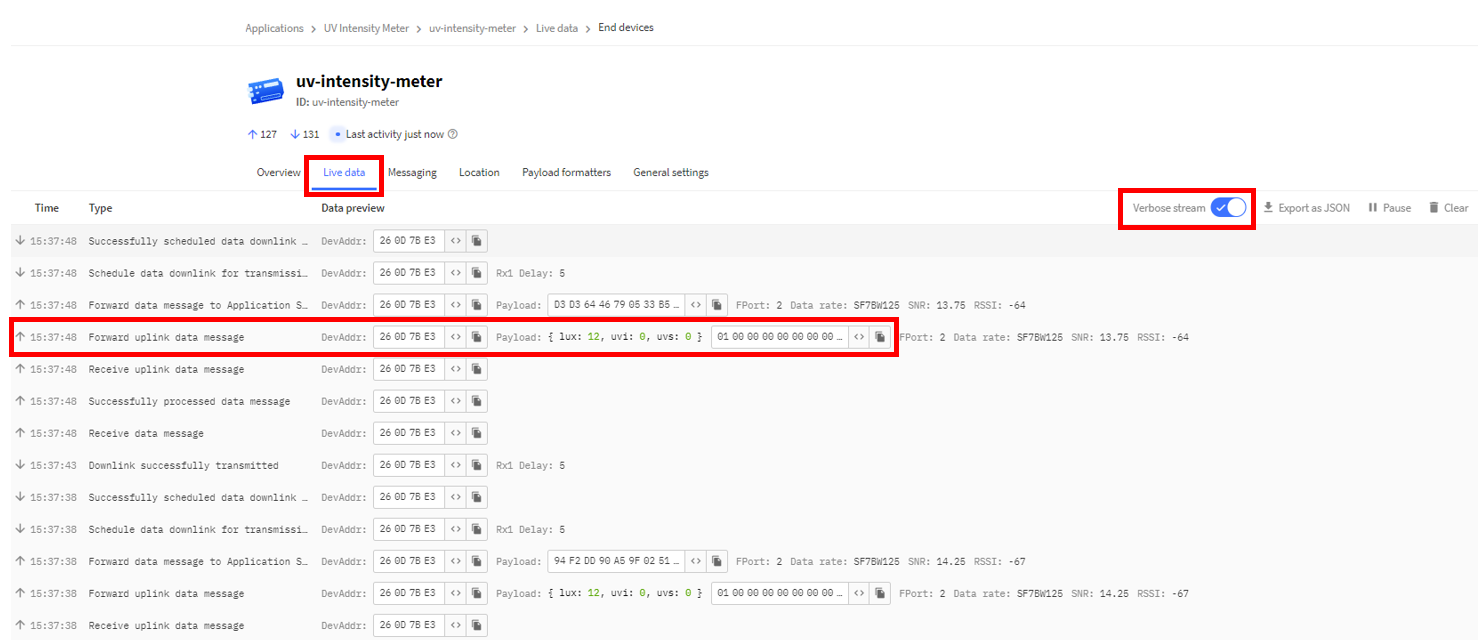Copy highlighted uplink payload 01 00 00

coord(880,337)
